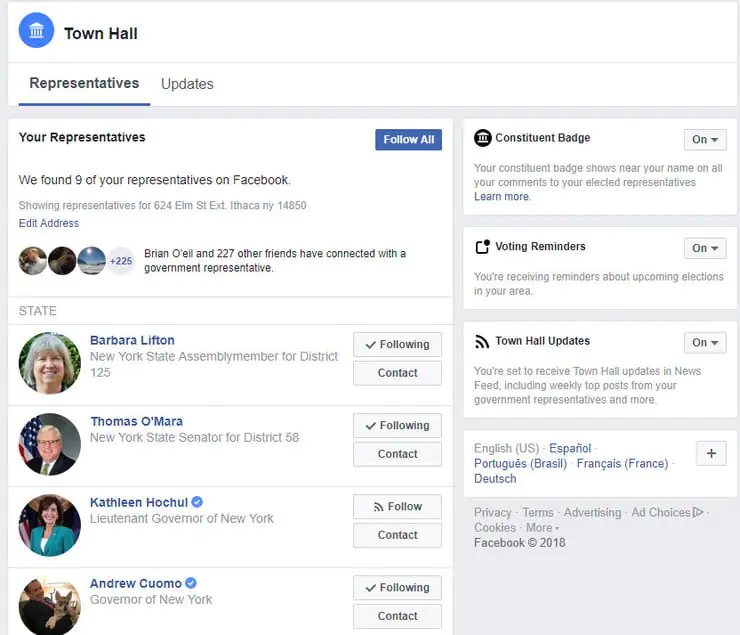The height and width of the screenshot is (635, 740).
Task: Open Kathleen Hochul's name link
Action: (x=139, y=502)
